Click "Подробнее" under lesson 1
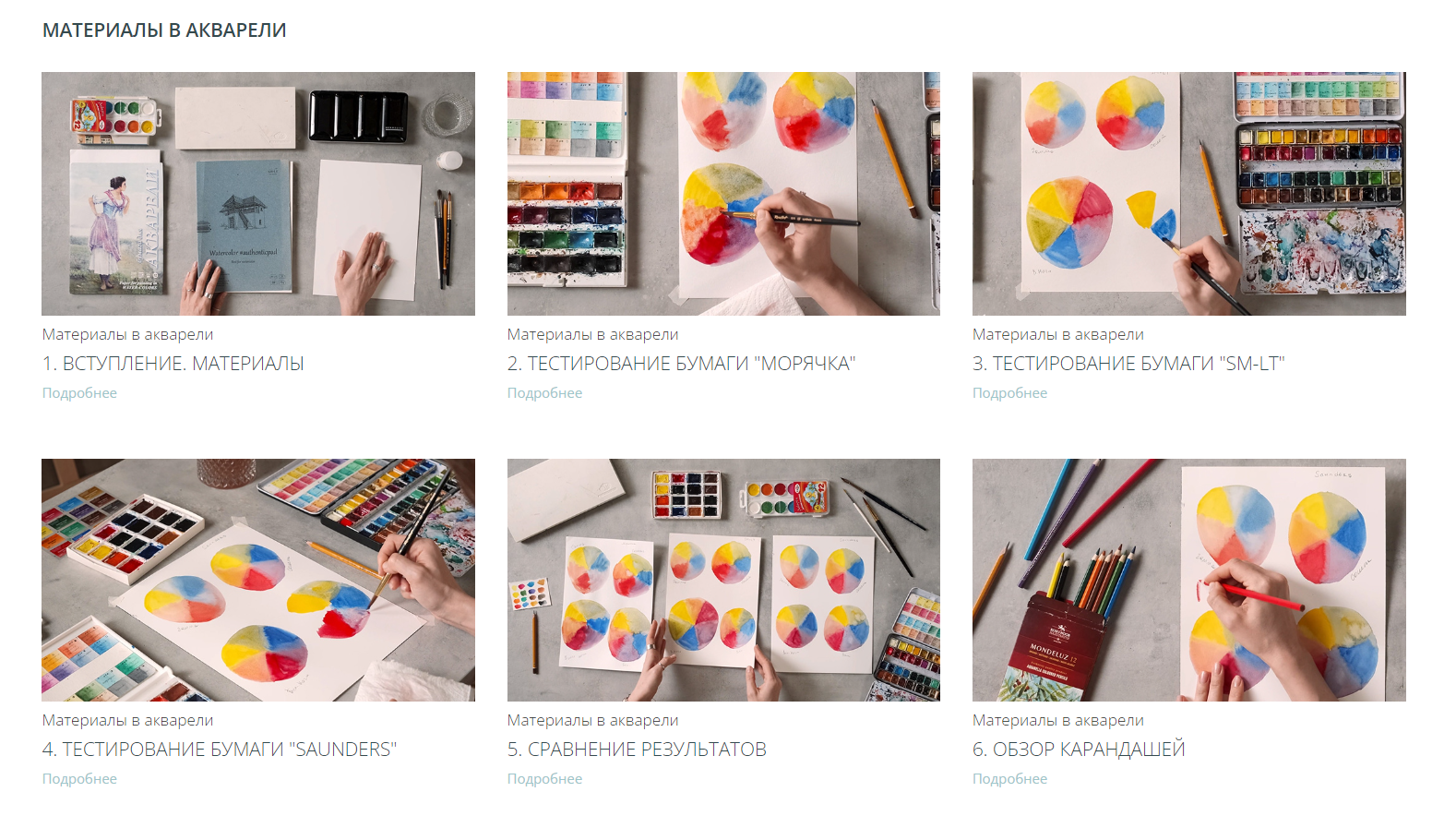Viewport: 1456px width, 816px height. coord(79,393)
